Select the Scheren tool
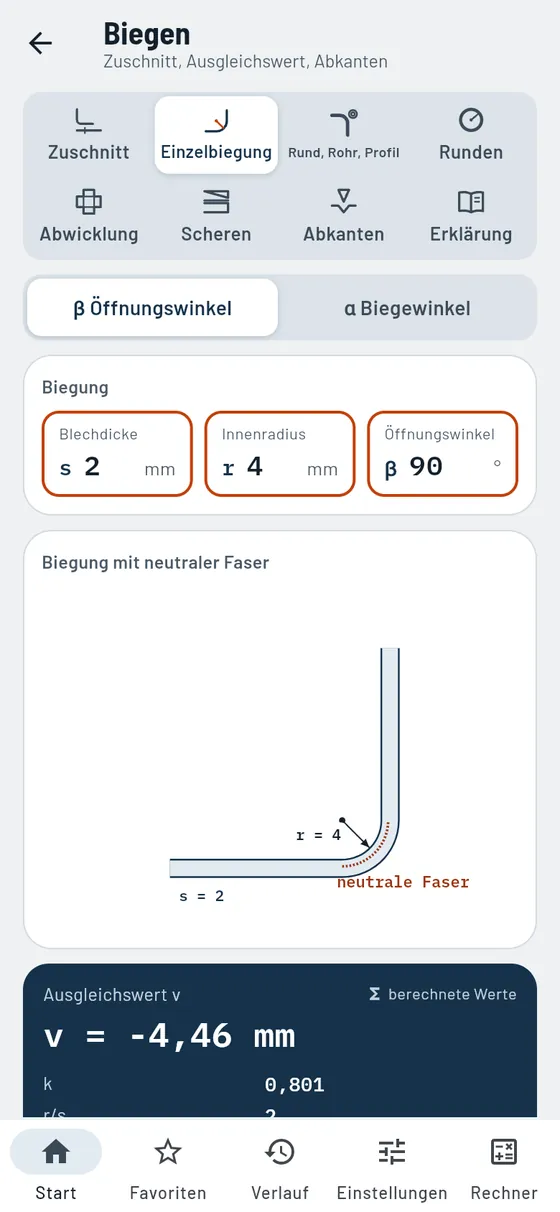Image resolution: width=560 pixels, height=1212 pixels. pyautogui.click(x=216, y=217)
